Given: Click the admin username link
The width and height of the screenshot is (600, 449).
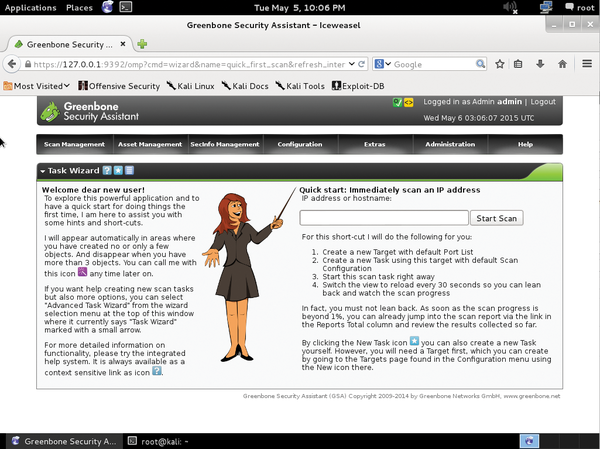Looking at the screenshot, I should [x=509, y=101].
